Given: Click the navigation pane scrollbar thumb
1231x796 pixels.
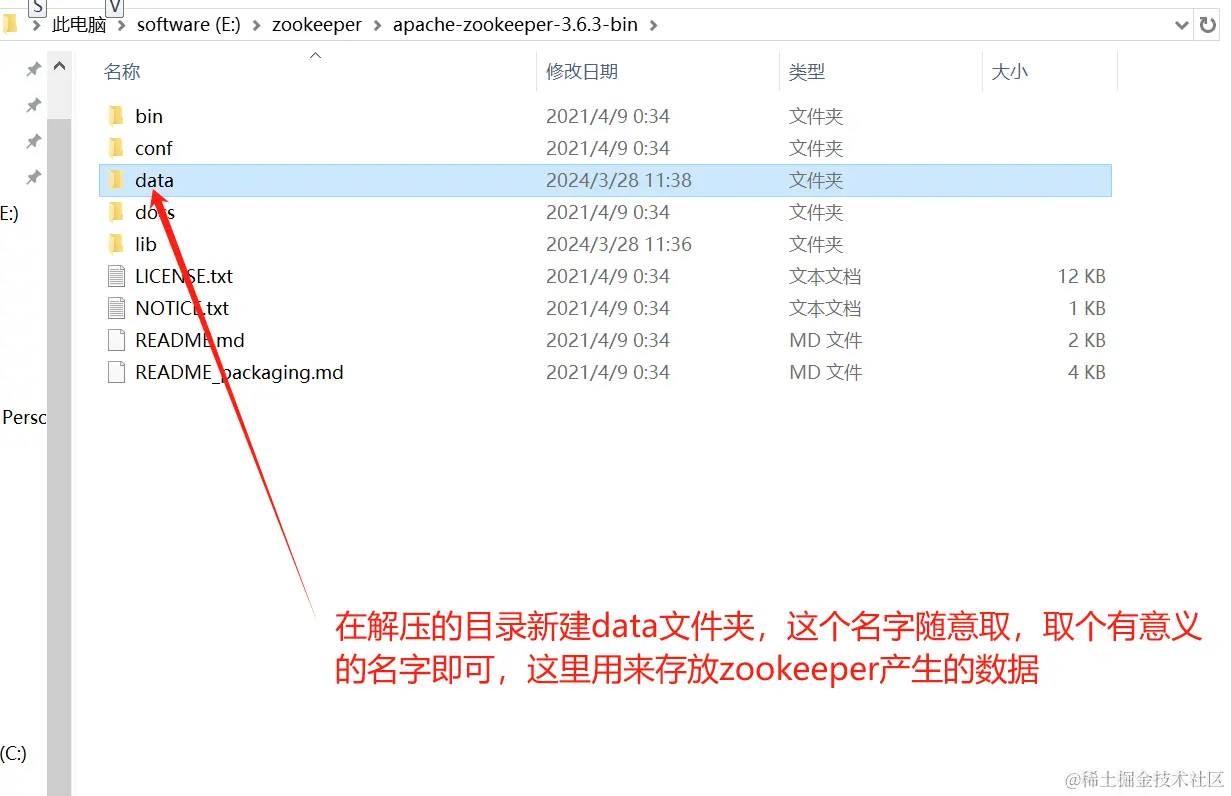Looking at the screenshot, I should (60, 457).
